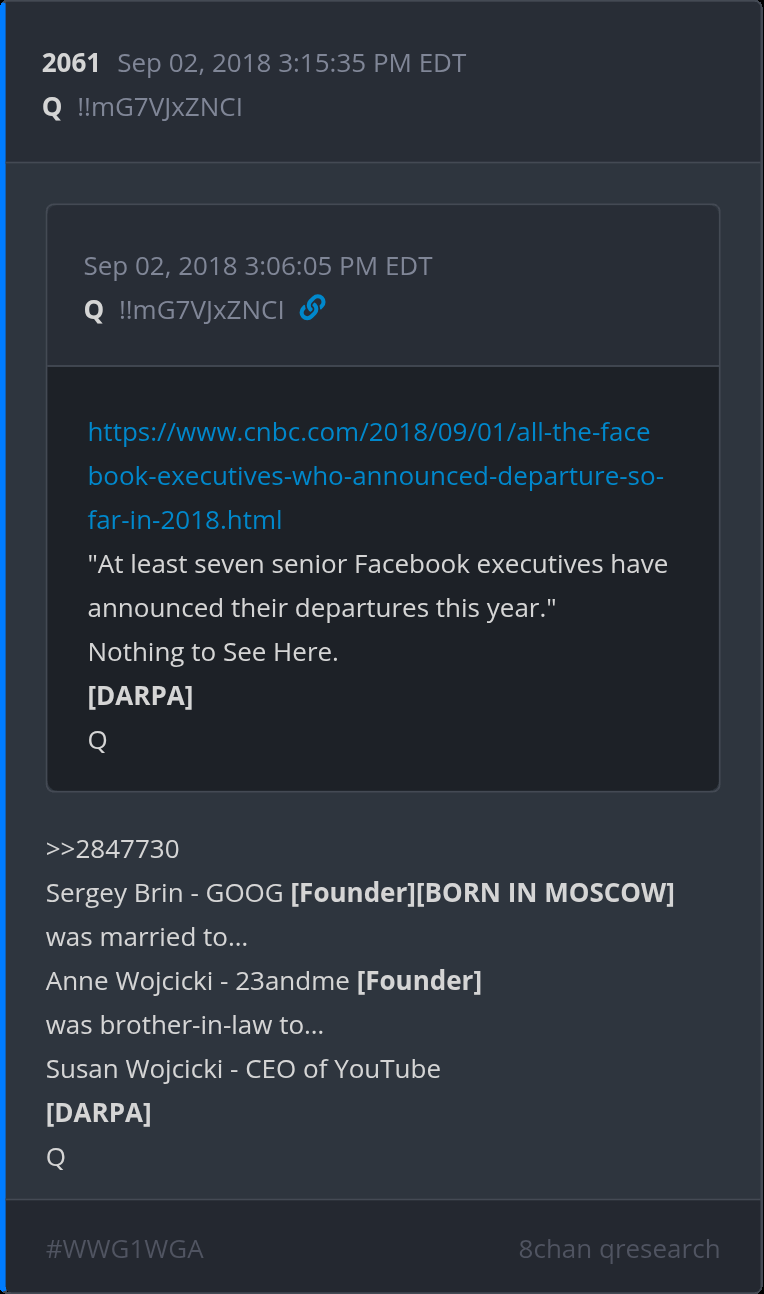Image resolution: width=764 pixels, height=1294 pixels.
Task: Click the Sergey Brin - GOOG text
Action: [165, 893]
